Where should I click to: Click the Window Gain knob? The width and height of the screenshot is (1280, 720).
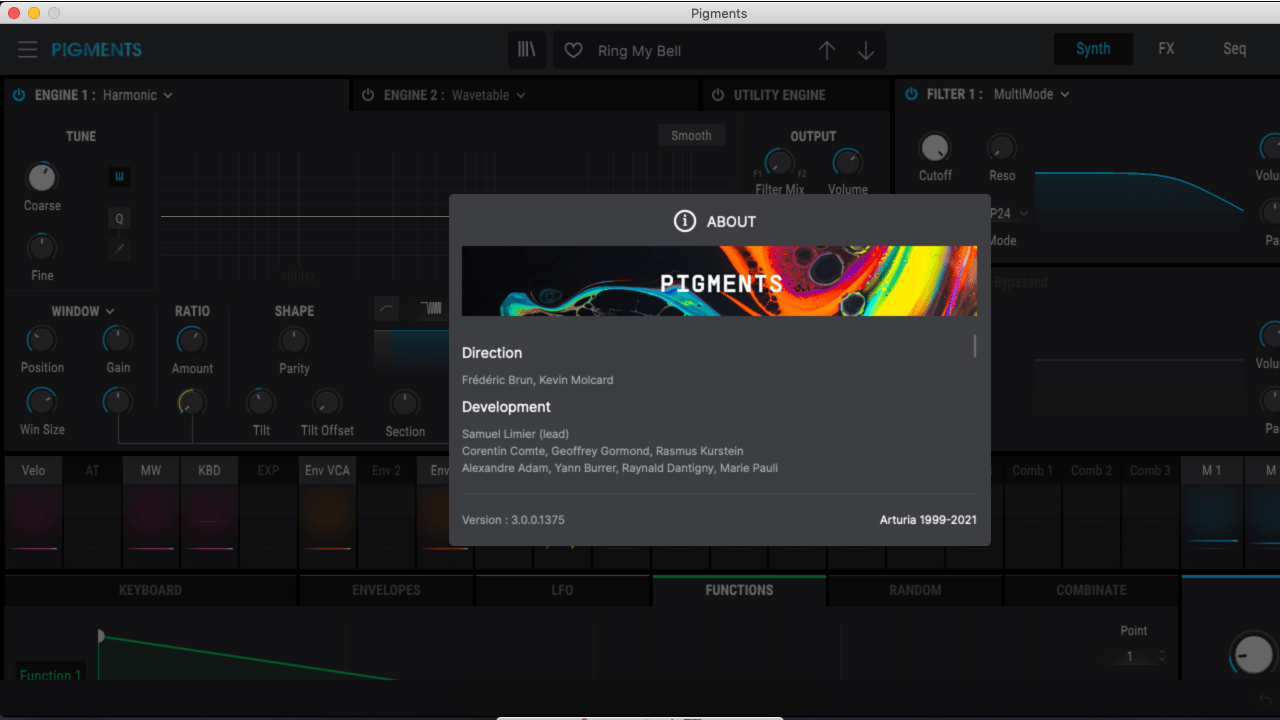117,340
